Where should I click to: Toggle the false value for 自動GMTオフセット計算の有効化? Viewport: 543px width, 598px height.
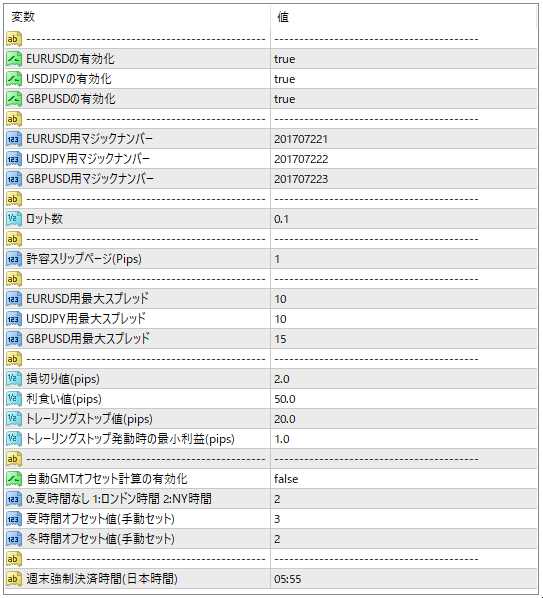pyautogui.click(x=286, y=479)
